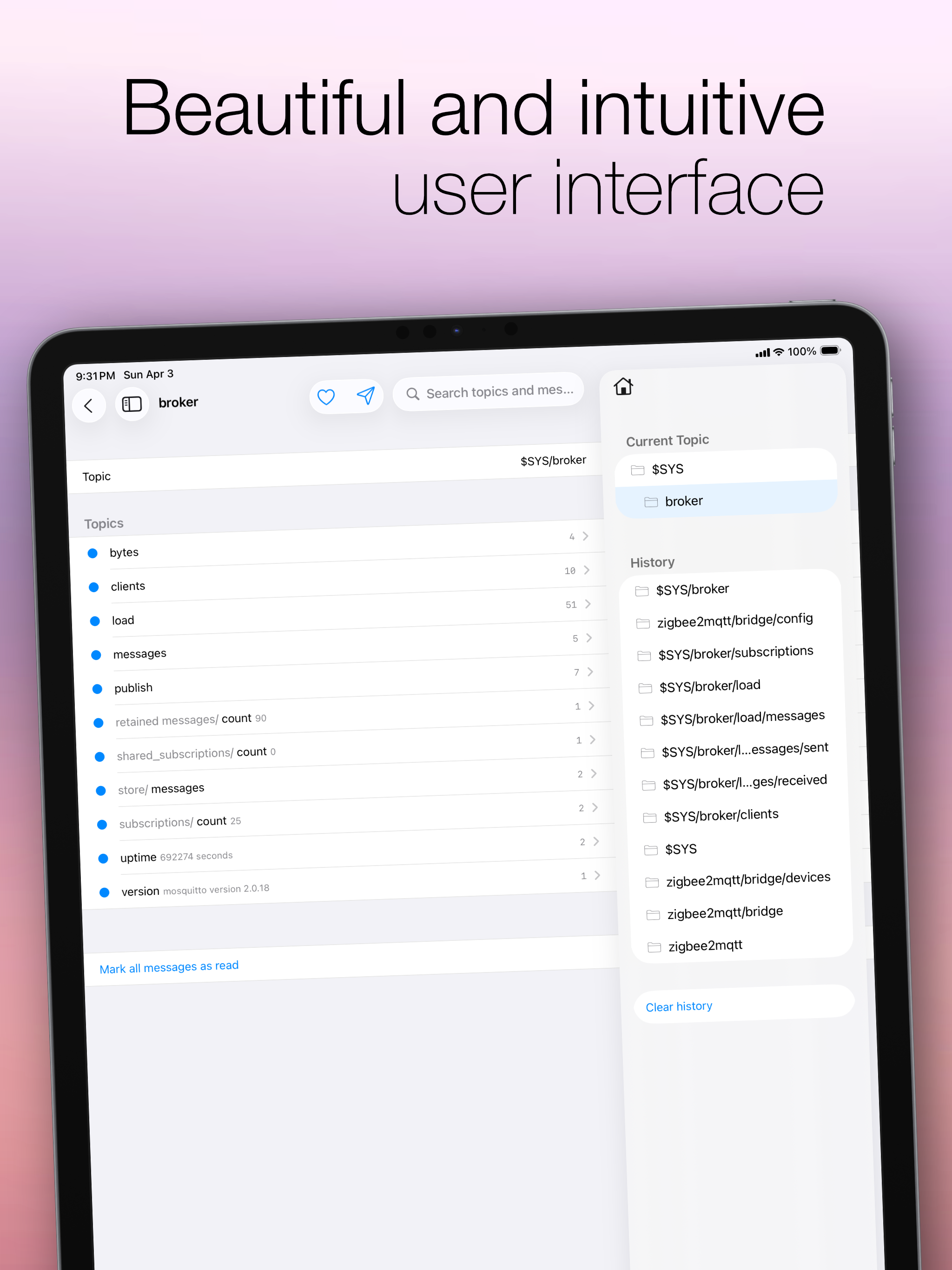Go home via the house icon

(623, 386)
